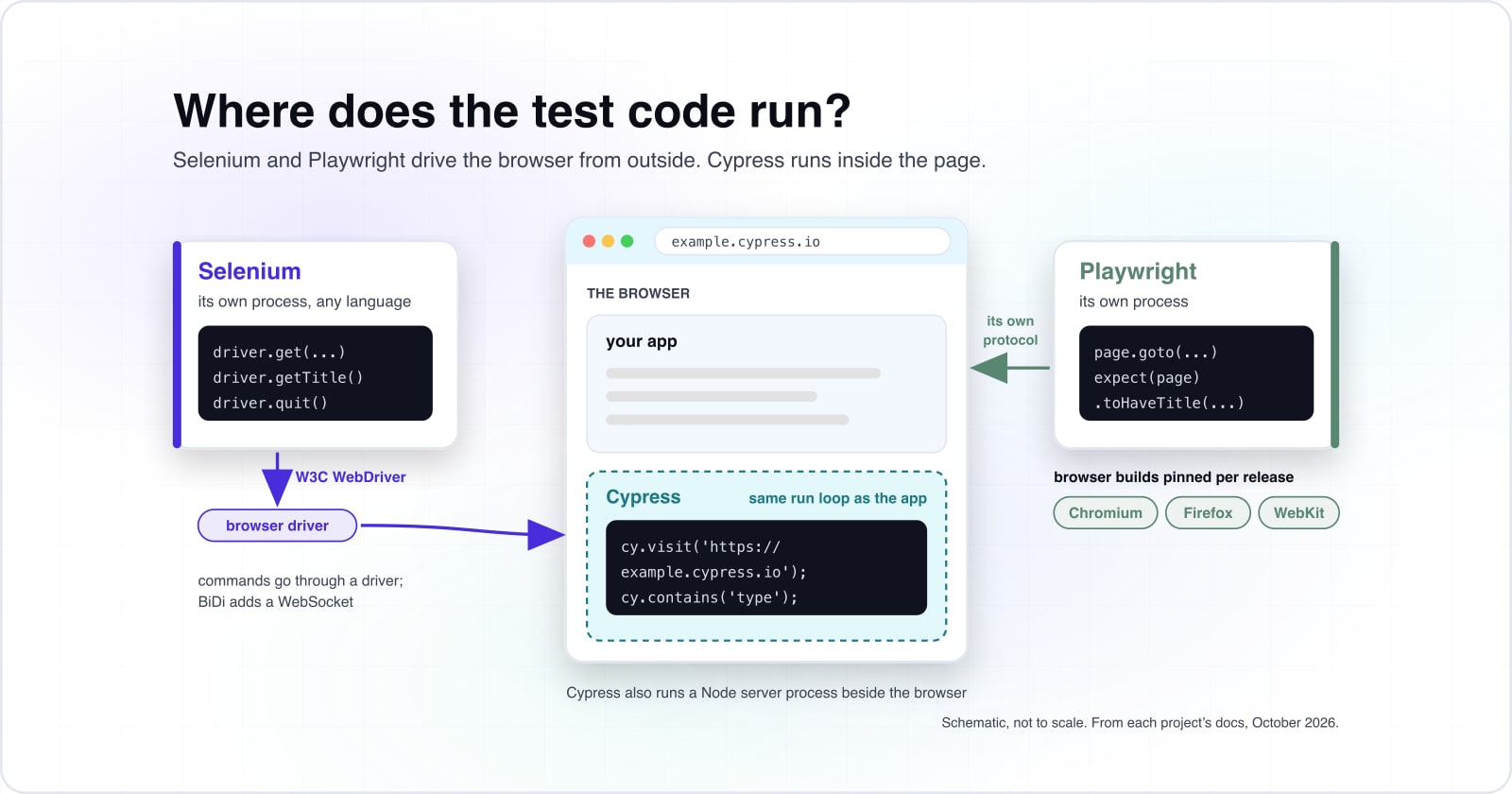This screenshot has height=794, width=1512.
Task: Click the example.cypress.io address bar
Action: coord(802,241)
